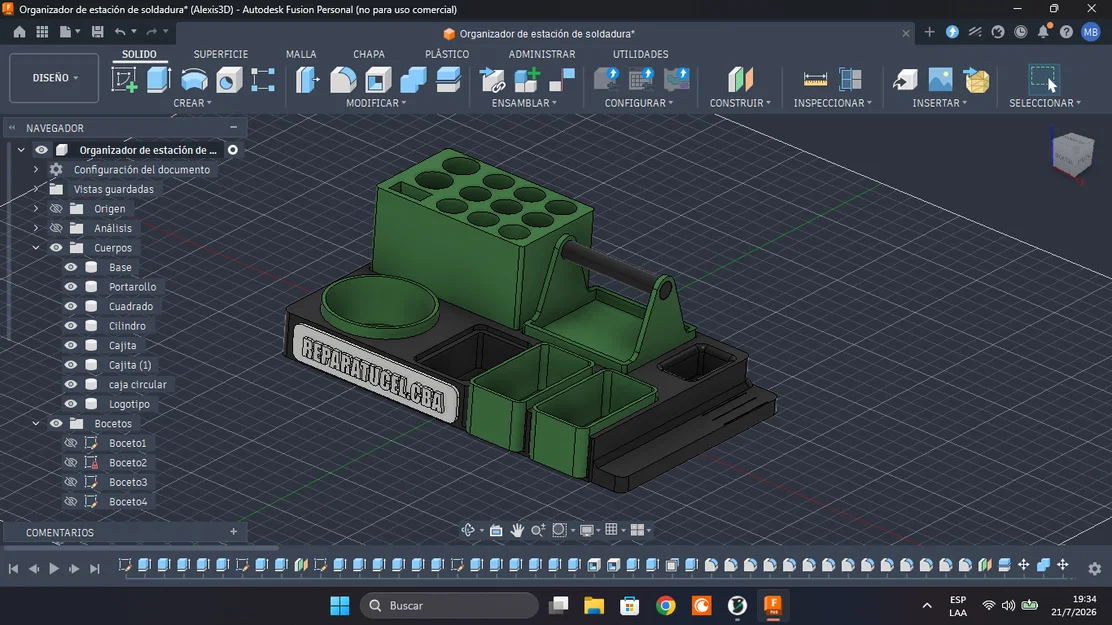This screenshot has width=1112, height=625.
Task: Click the Windows Start button
Action: point(340,605)
